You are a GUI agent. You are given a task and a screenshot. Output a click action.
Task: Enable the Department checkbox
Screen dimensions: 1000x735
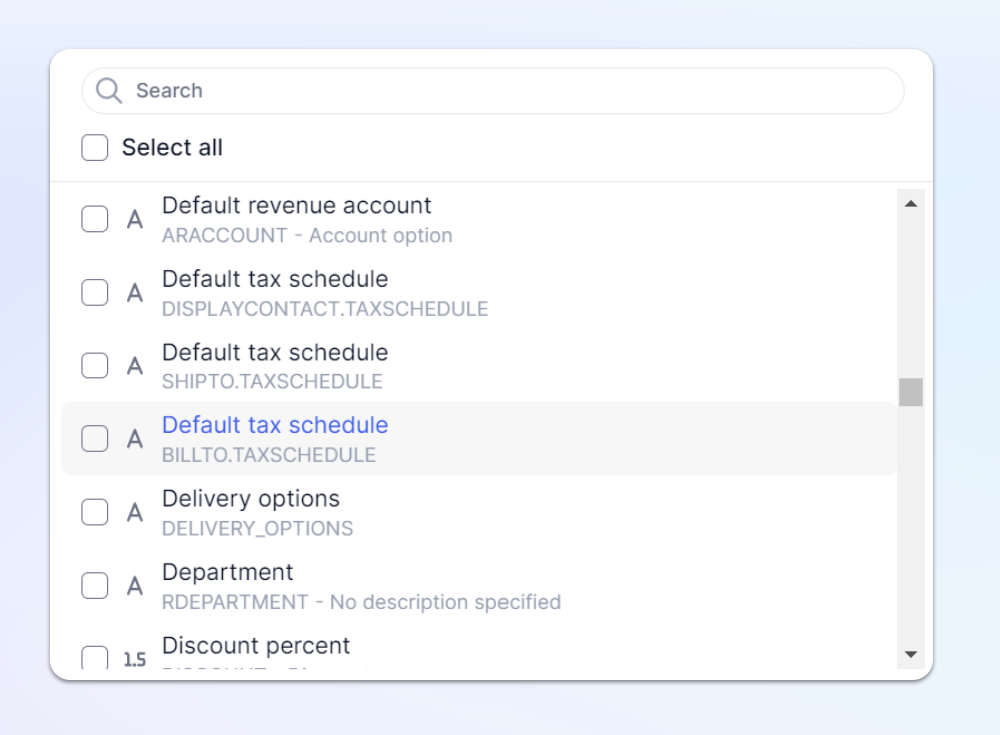pos(94,586)
